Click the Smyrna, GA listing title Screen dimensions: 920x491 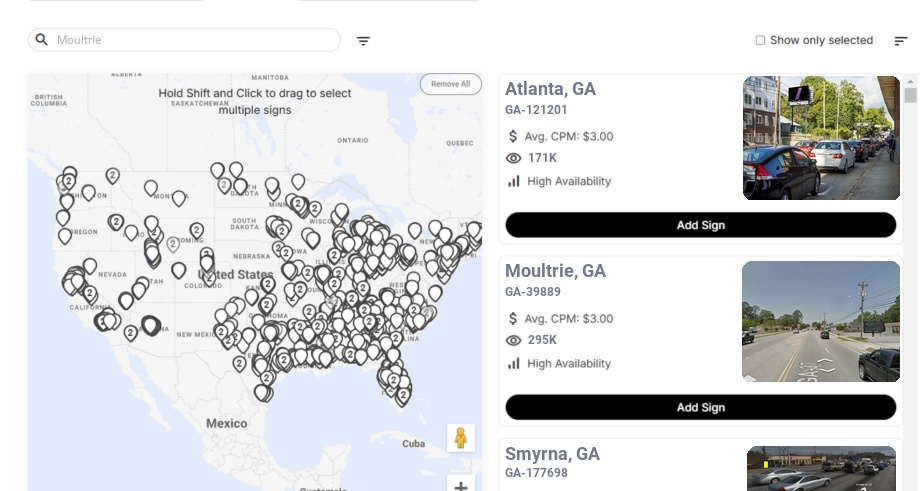(552, 454)
